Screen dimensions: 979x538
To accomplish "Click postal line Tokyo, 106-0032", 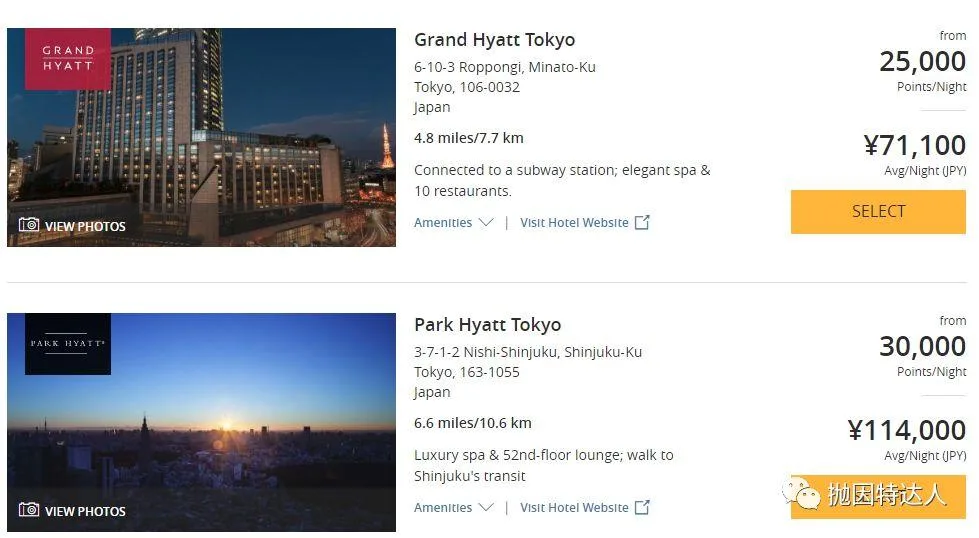I will [x=466, y=87].
